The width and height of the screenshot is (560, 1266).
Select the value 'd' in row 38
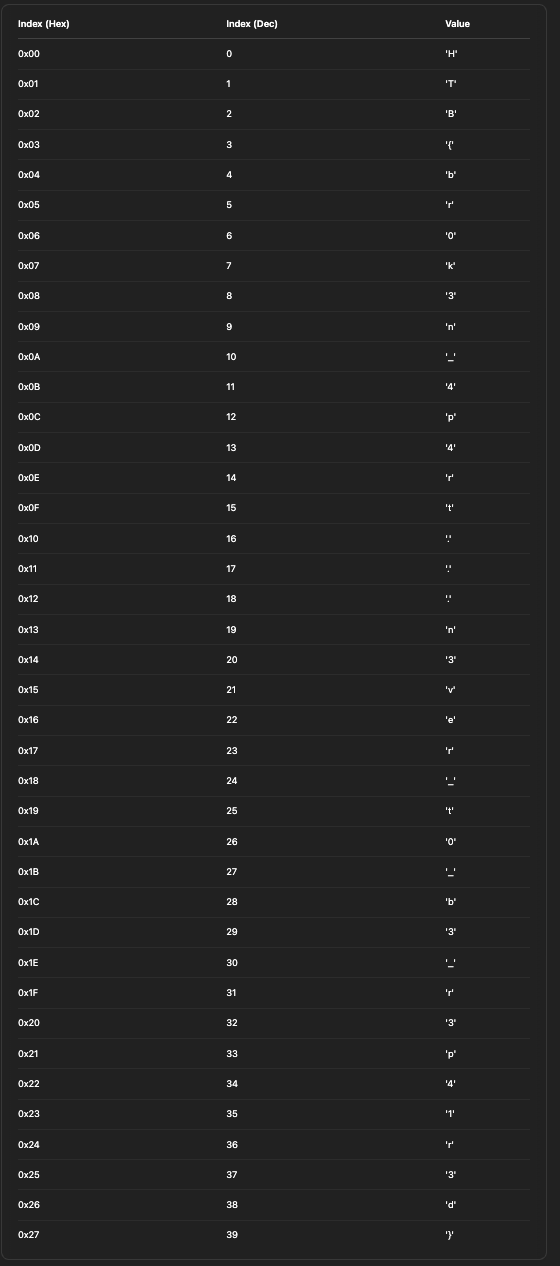(451, 1204)
